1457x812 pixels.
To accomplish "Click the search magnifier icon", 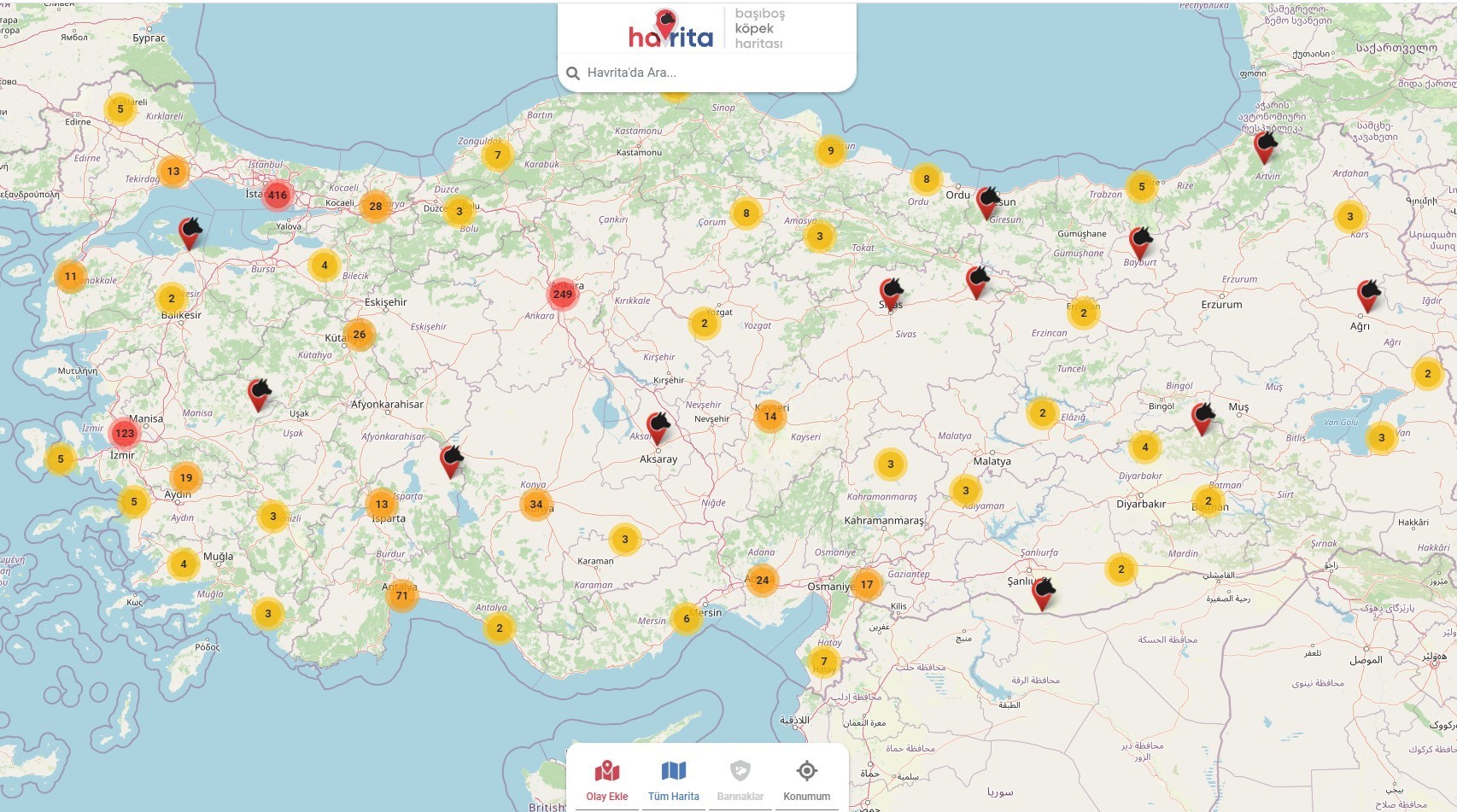I will (573, 73).
